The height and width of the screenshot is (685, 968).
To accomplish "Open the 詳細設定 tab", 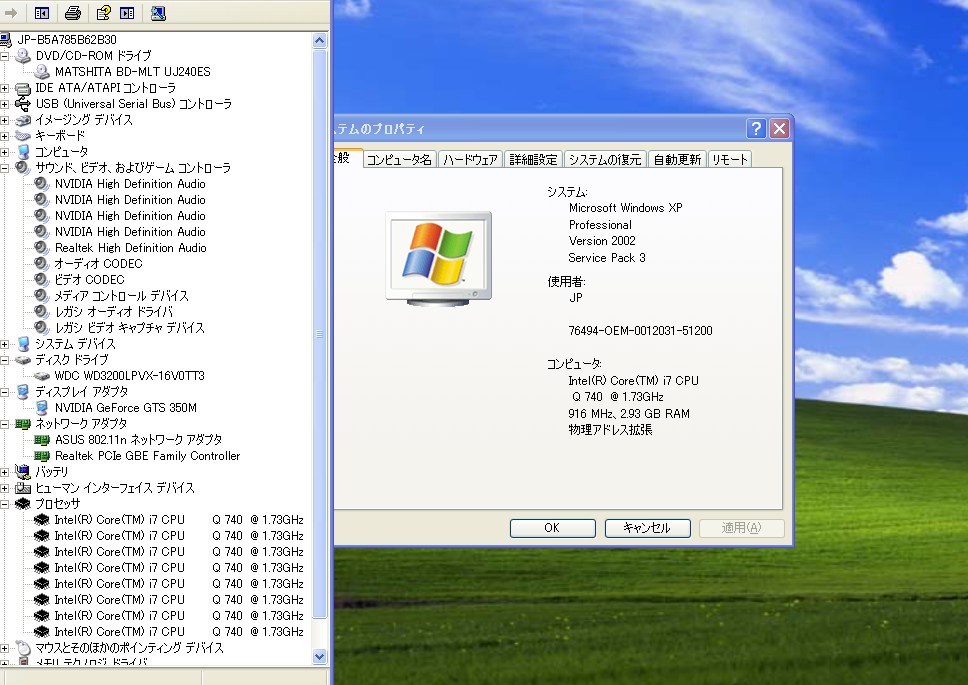I will (x=533, y=160).
